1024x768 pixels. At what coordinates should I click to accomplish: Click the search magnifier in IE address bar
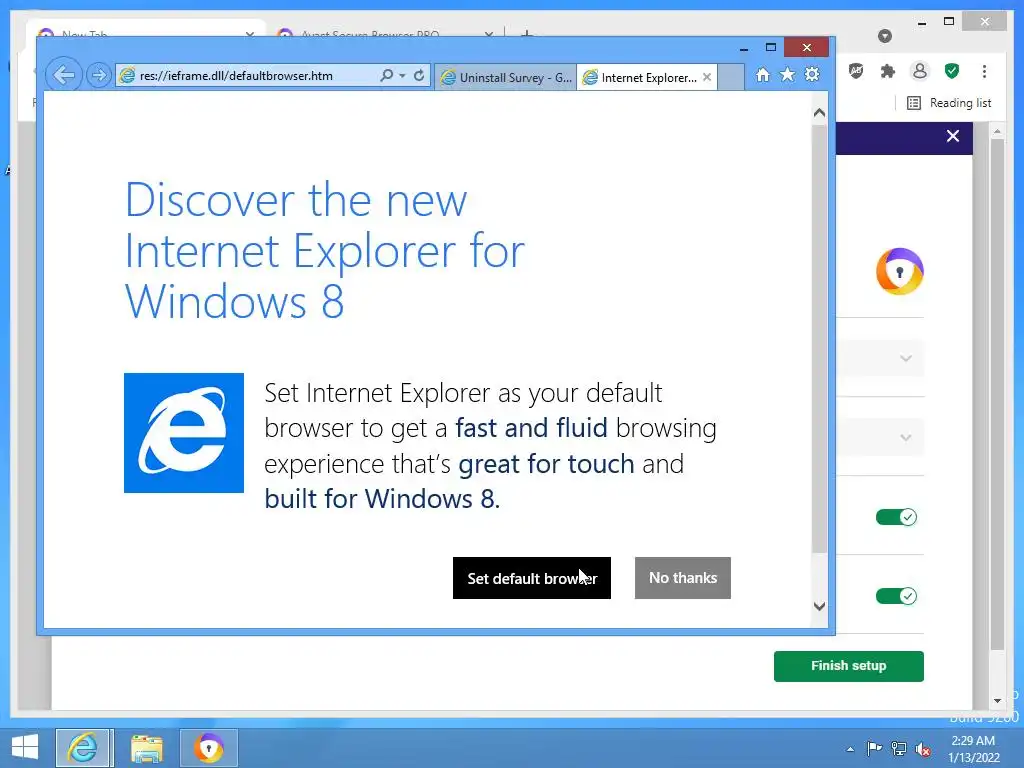[387, 75]
